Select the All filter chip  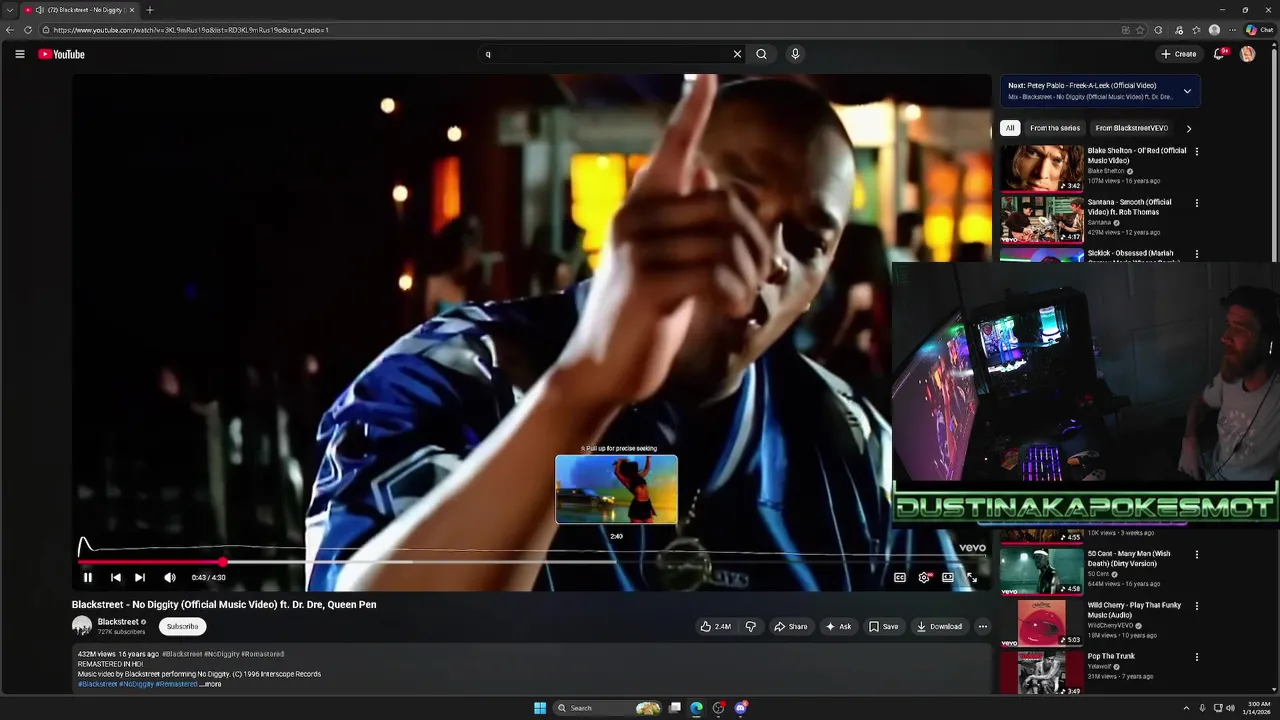tap(1010, 128)
